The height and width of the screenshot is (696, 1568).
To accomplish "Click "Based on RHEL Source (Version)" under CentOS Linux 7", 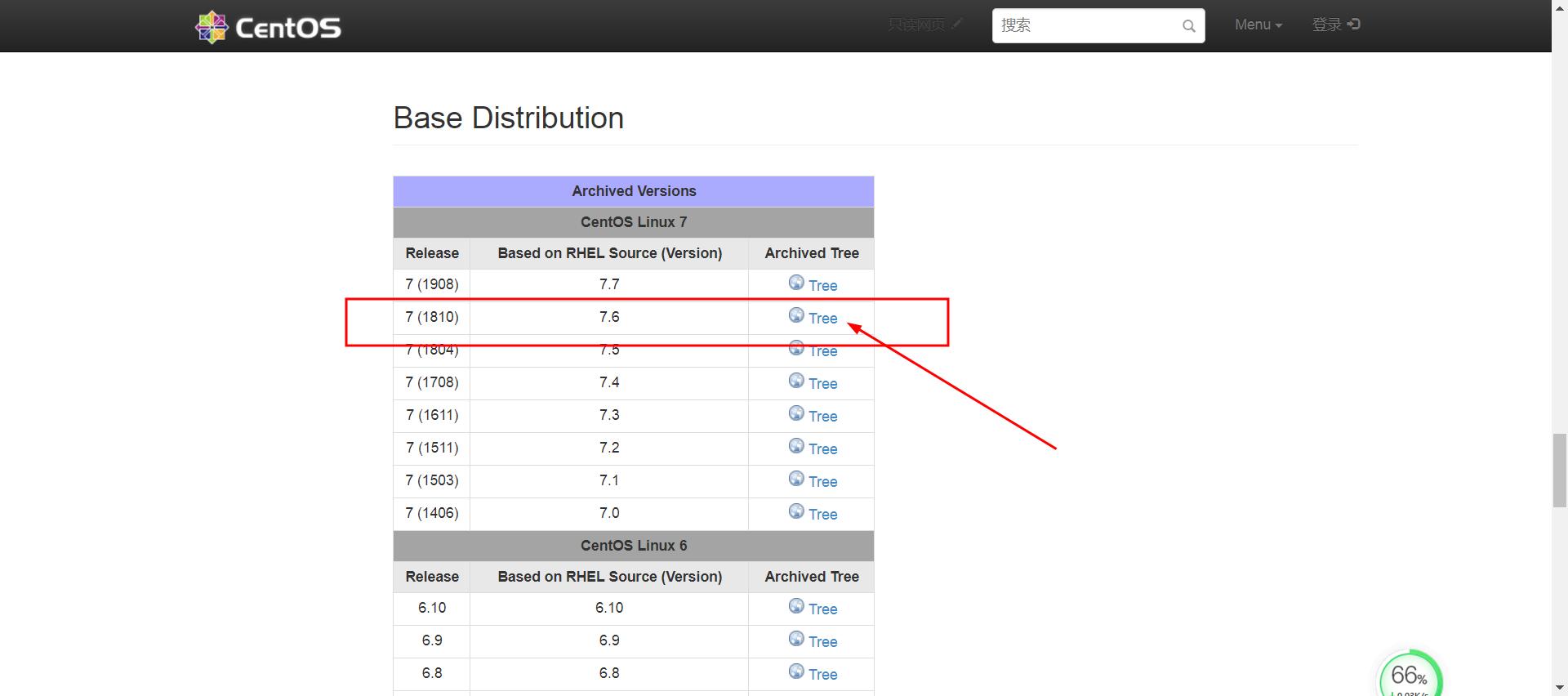I will [610, 253].
